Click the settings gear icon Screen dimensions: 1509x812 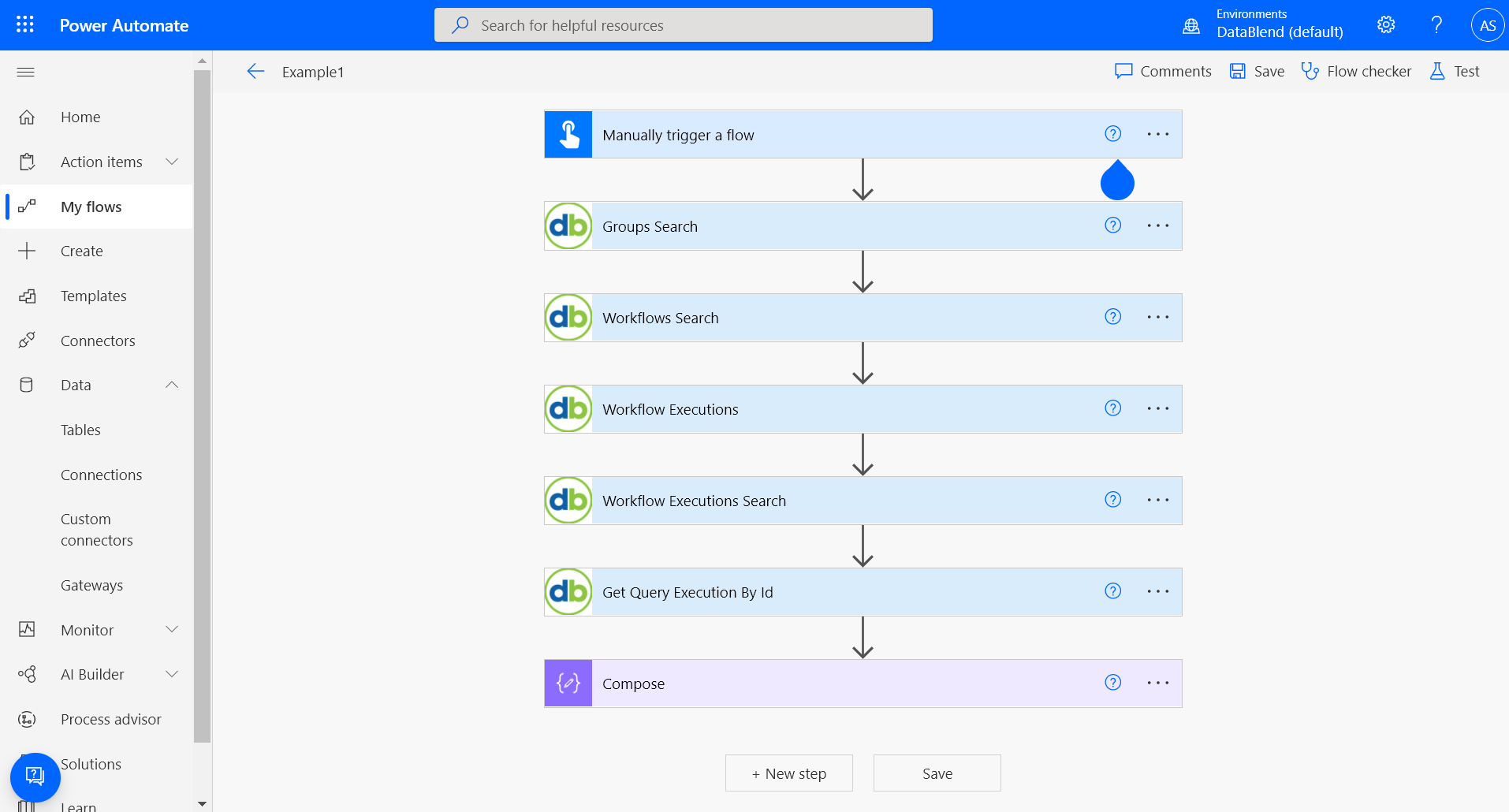(1386, 24)
